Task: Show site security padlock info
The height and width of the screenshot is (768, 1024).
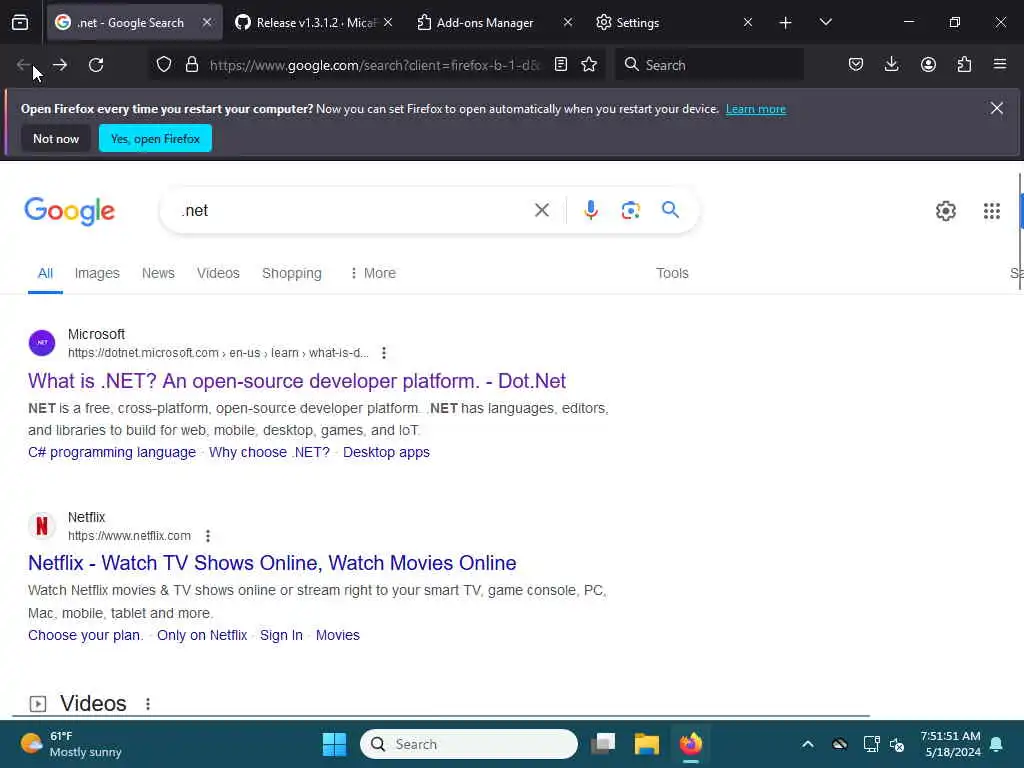Action: click(191, 65)
